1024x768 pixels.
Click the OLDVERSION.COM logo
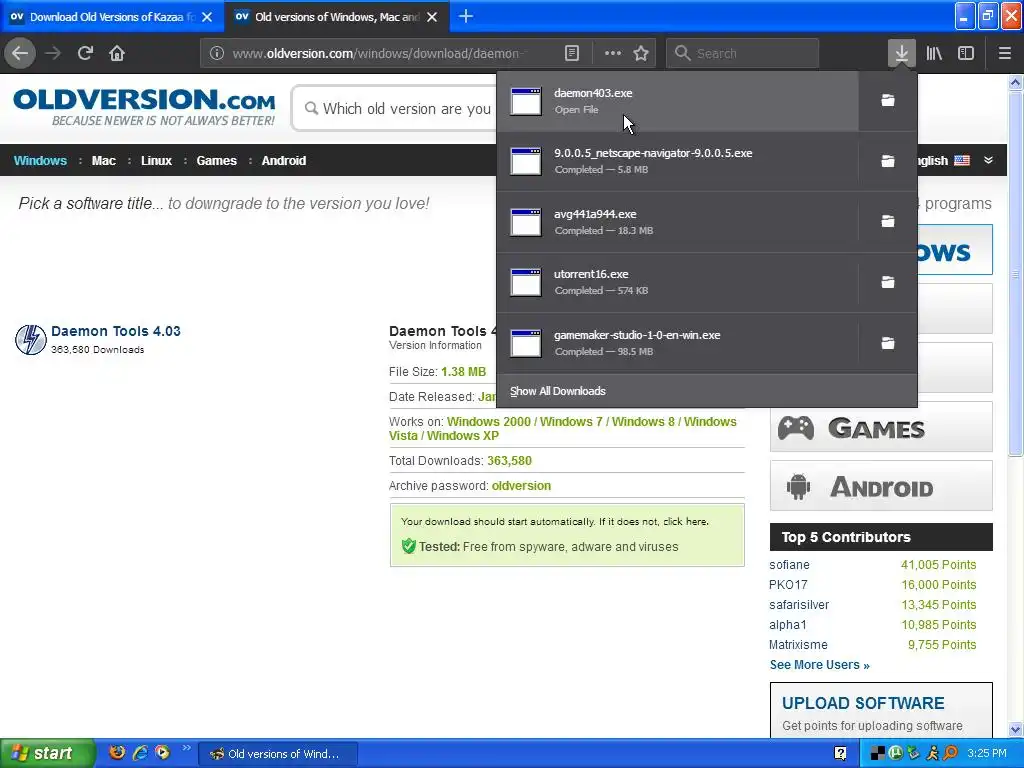[144, 107]
